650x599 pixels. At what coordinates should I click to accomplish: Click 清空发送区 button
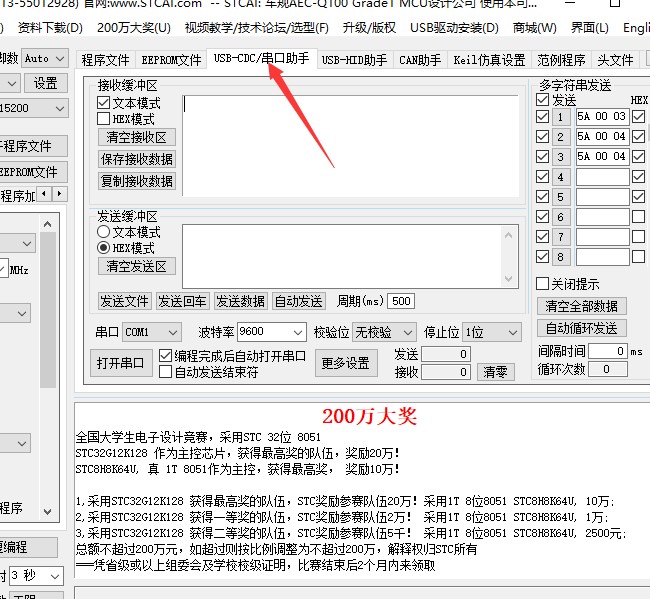pos(136,266)
